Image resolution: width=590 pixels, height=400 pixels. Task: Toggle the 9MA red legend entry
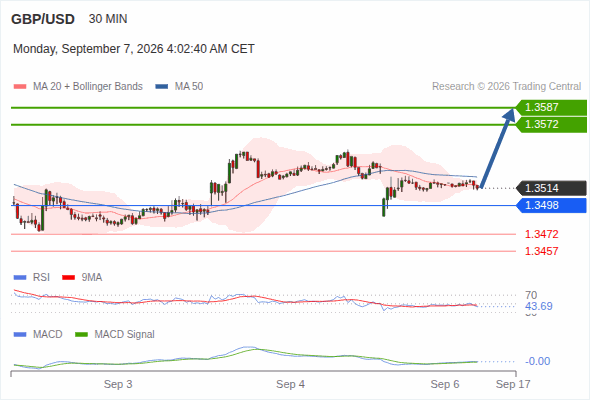82,277
